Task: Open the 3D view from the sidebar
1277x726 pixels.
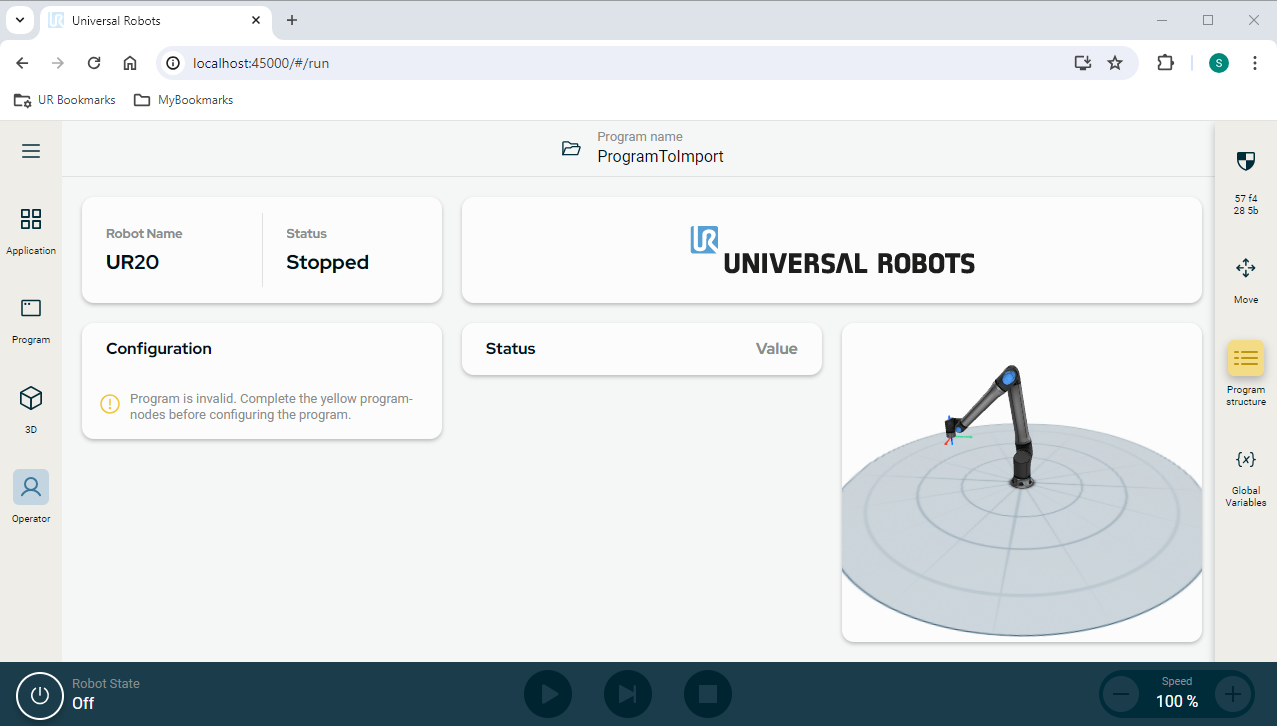Action: pyautogui.click(x=30, y=405)
